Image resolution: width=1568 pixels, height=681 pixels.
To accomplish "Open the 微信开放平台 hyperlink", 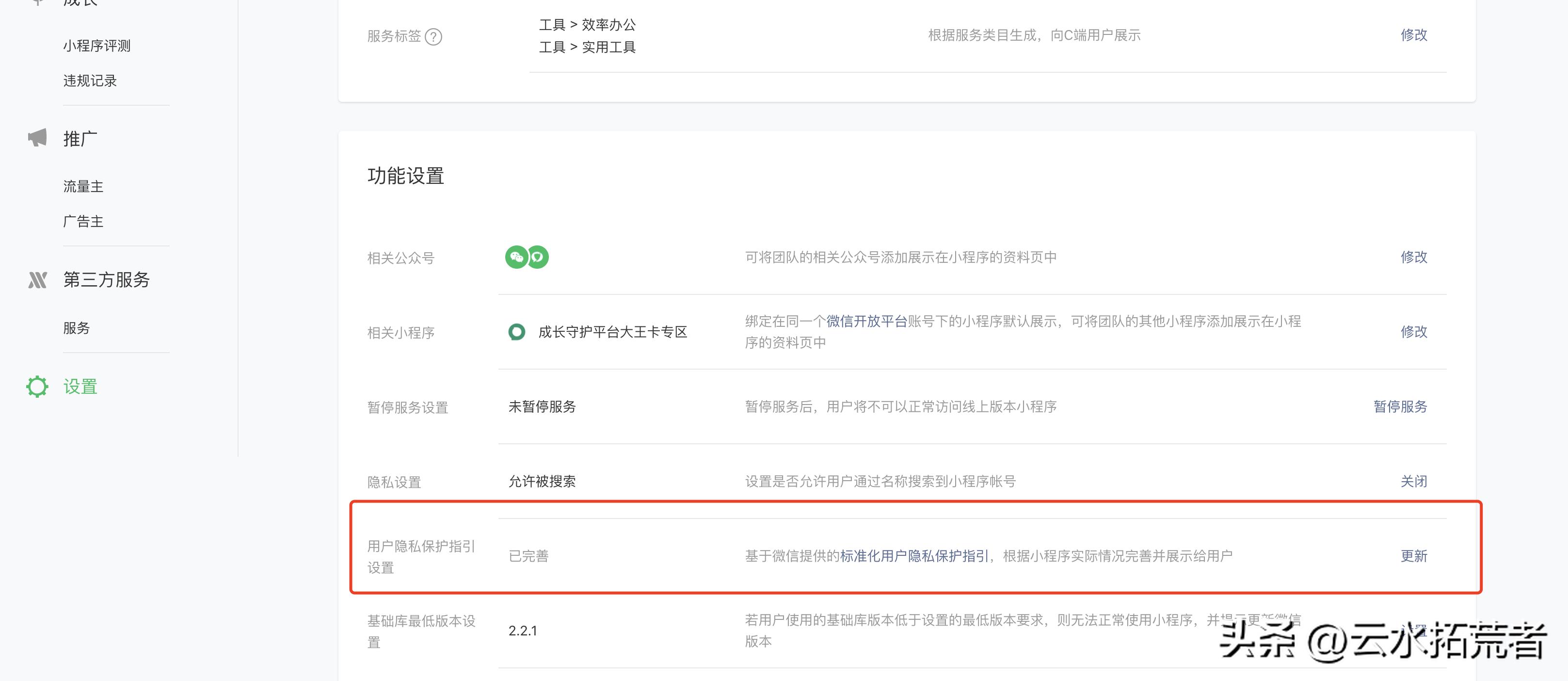I will pyautogui.click(x=866, y=321).
